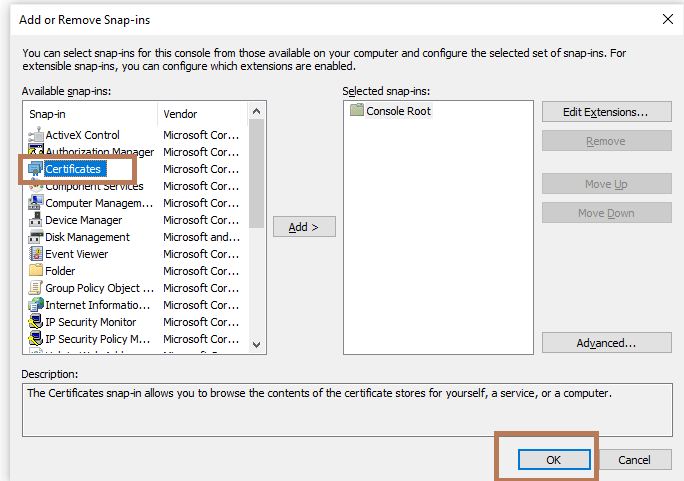This screenshot has width=684, height=481.
Task: Select the Computer Management entry
Action: 99,203
